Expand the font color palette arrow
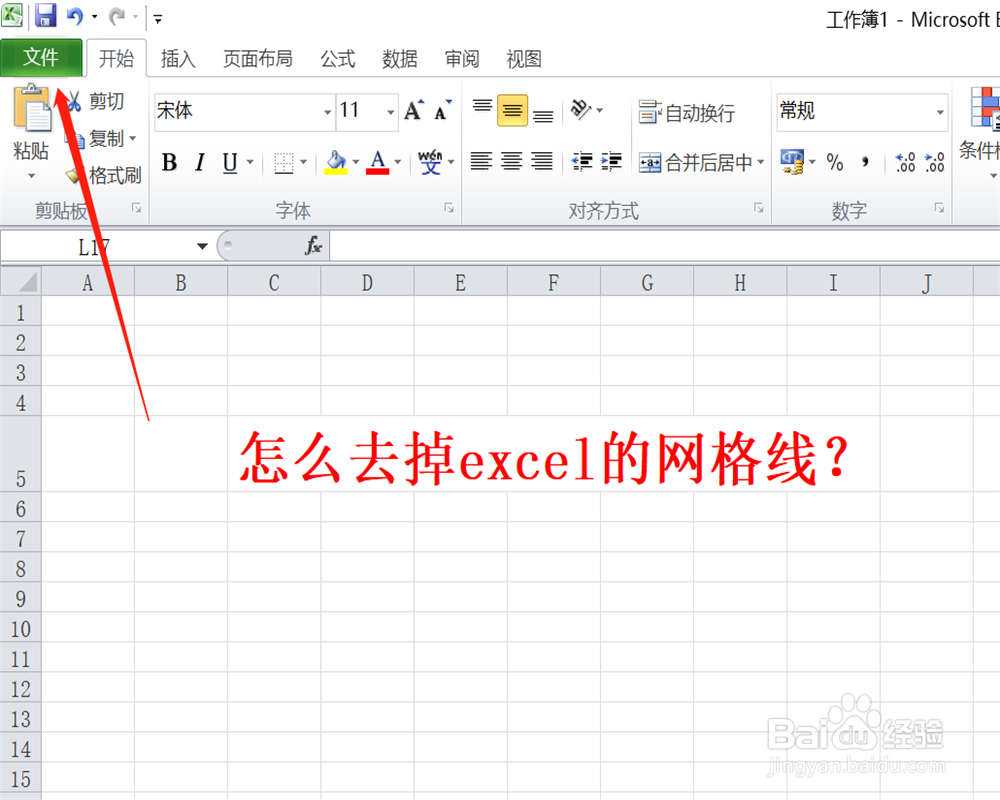 point(397,162)
